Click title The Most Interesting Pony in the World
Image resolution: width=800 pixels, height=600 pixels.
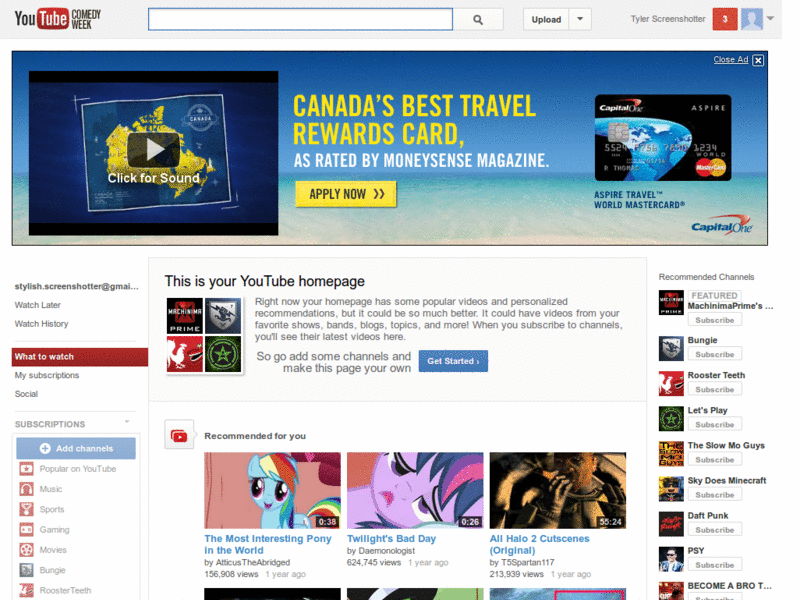pyautogui.click(x=268, y=544)
